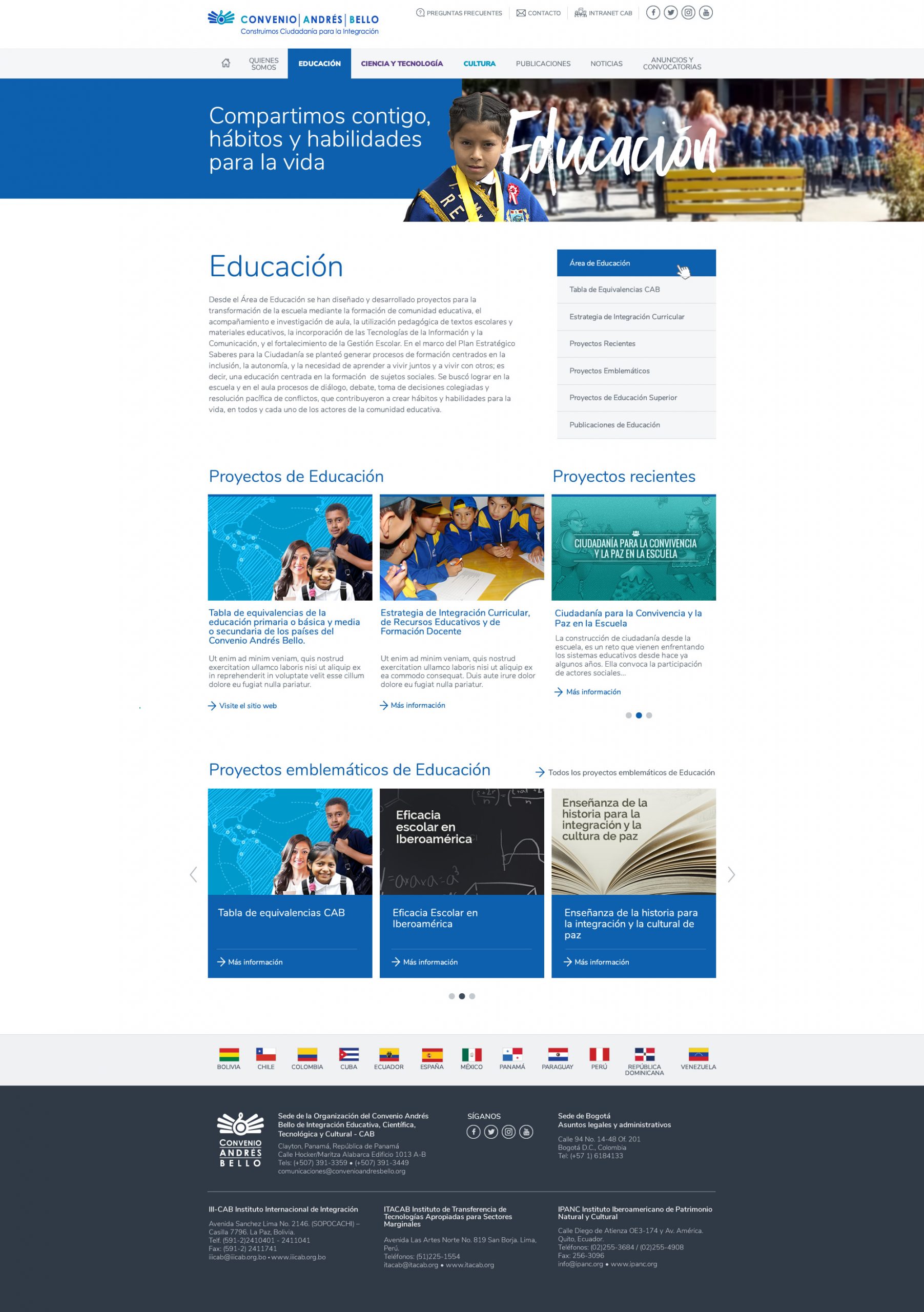Screen dimensions: 924x1312
Task: Open Instagram icon in top header
Action: 688,13
